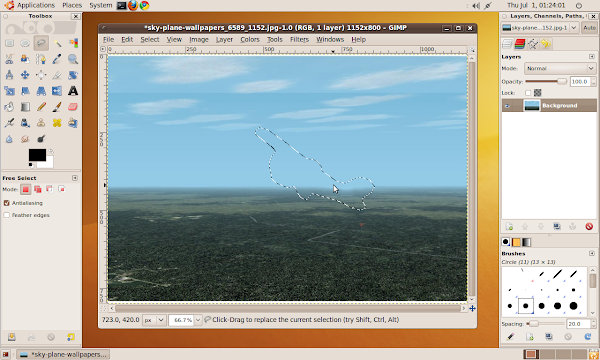The height and width of the screenshot is (360, 600).
Task: Click the black foreground color swatch
Action: [x=37, y=155]
